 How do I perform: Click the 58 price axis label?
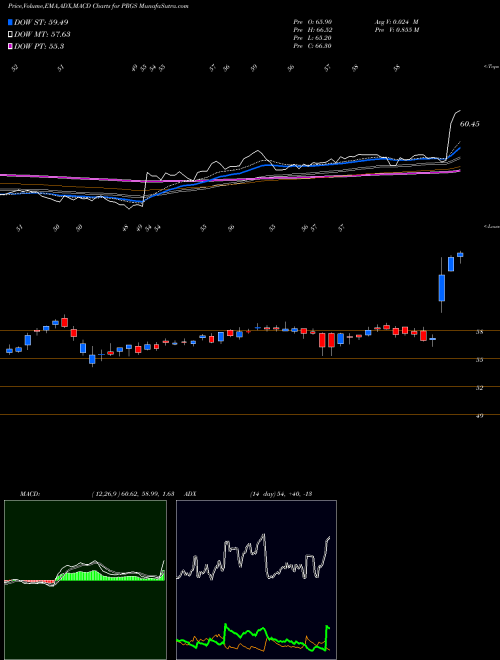(x=479, y=332)
